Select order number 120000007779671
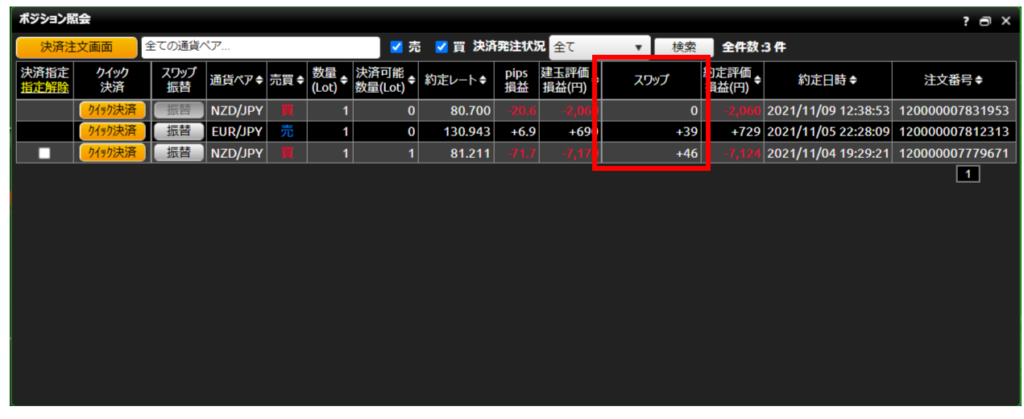This screenshot has width=1024, height=419. (x=954, y=153)
